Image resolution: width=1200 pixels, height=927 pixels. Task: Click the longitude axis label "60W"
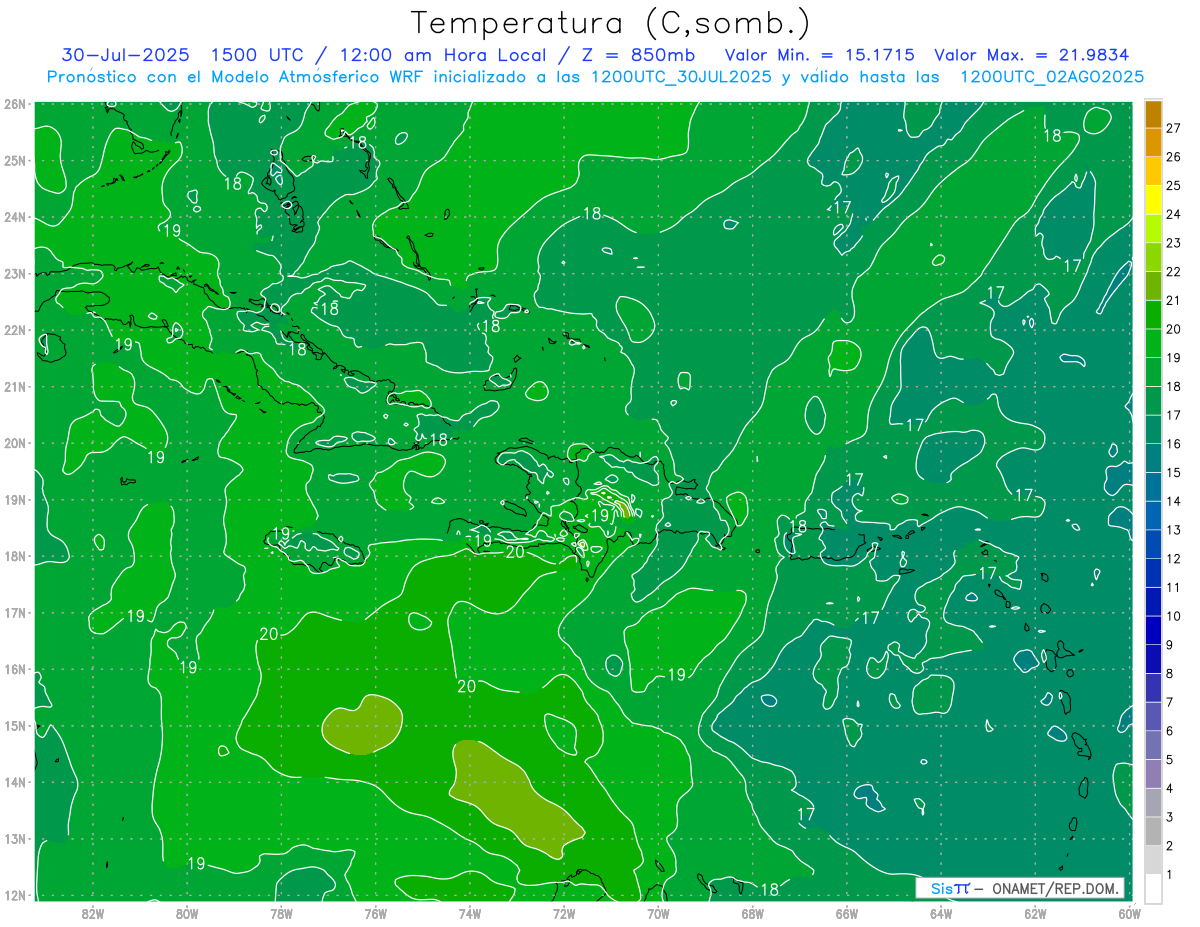point(1130,913)
